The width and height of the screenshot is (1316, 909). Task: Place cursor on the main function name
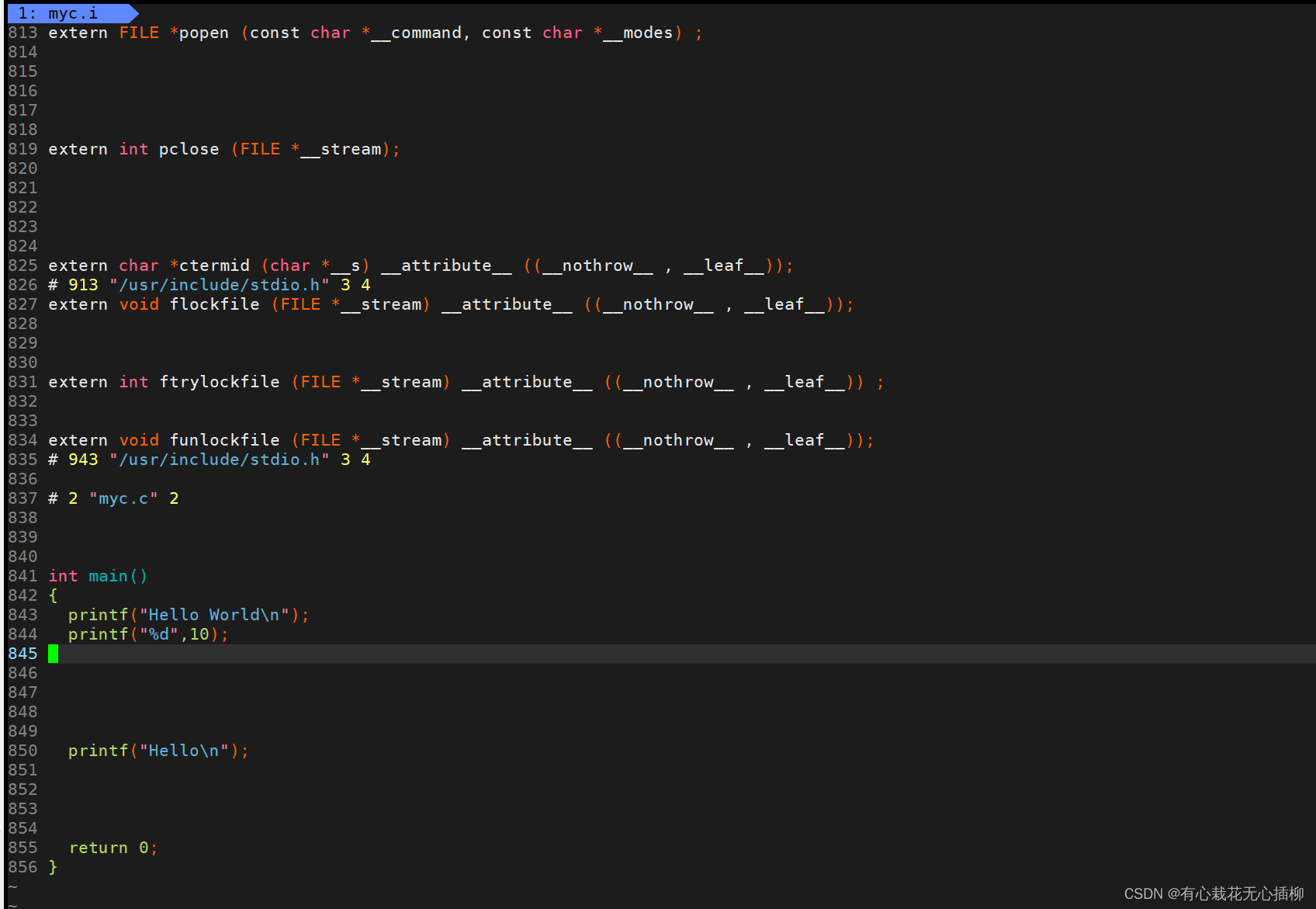[108, 576]
